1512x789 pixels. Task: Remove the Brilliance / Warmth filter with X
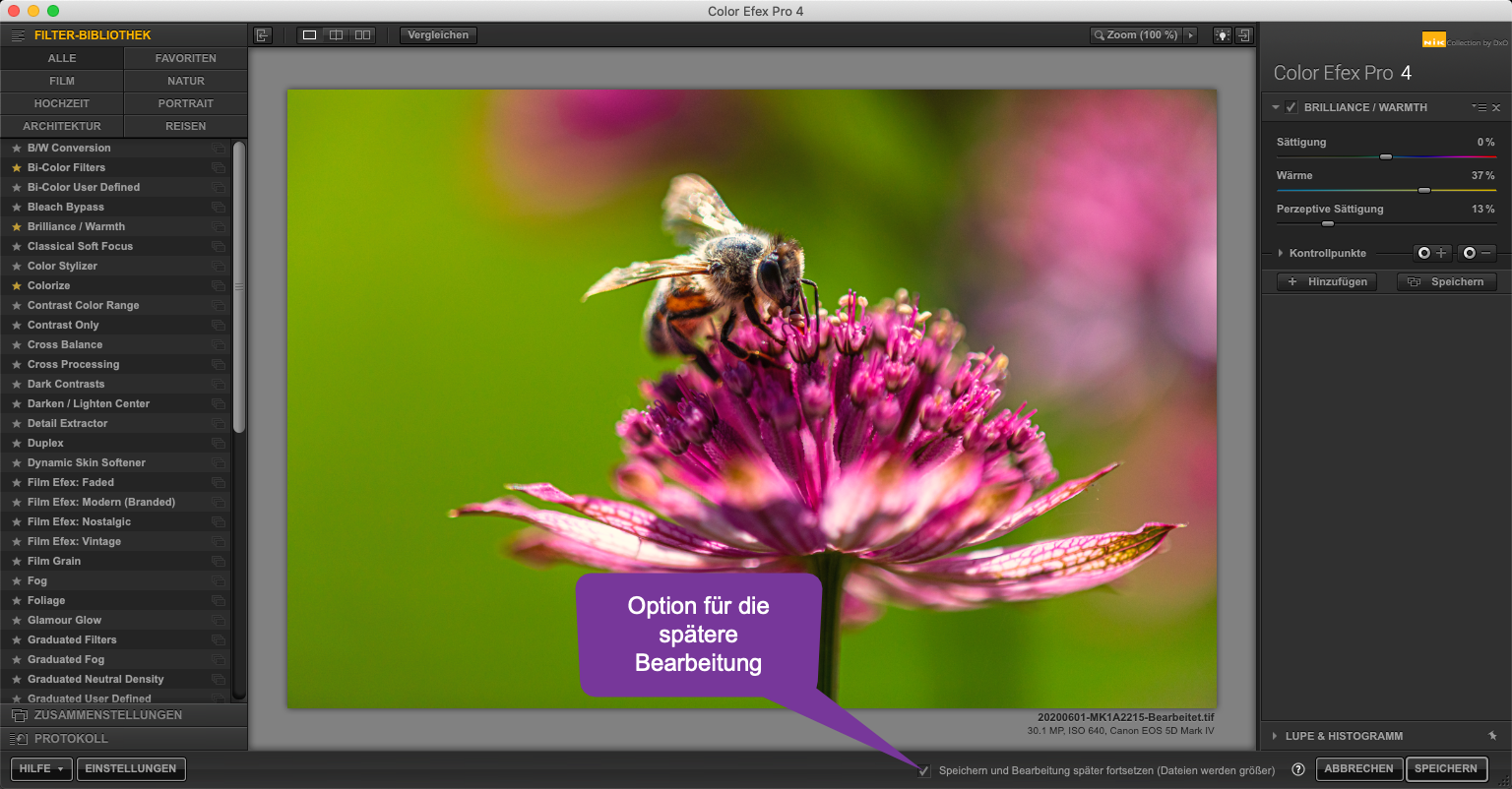click(x=1496, y=107)
